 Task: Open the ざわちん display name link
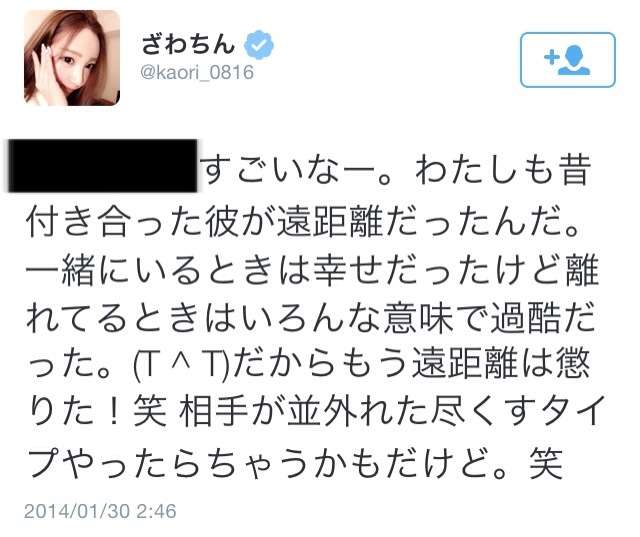coord(188,44)
